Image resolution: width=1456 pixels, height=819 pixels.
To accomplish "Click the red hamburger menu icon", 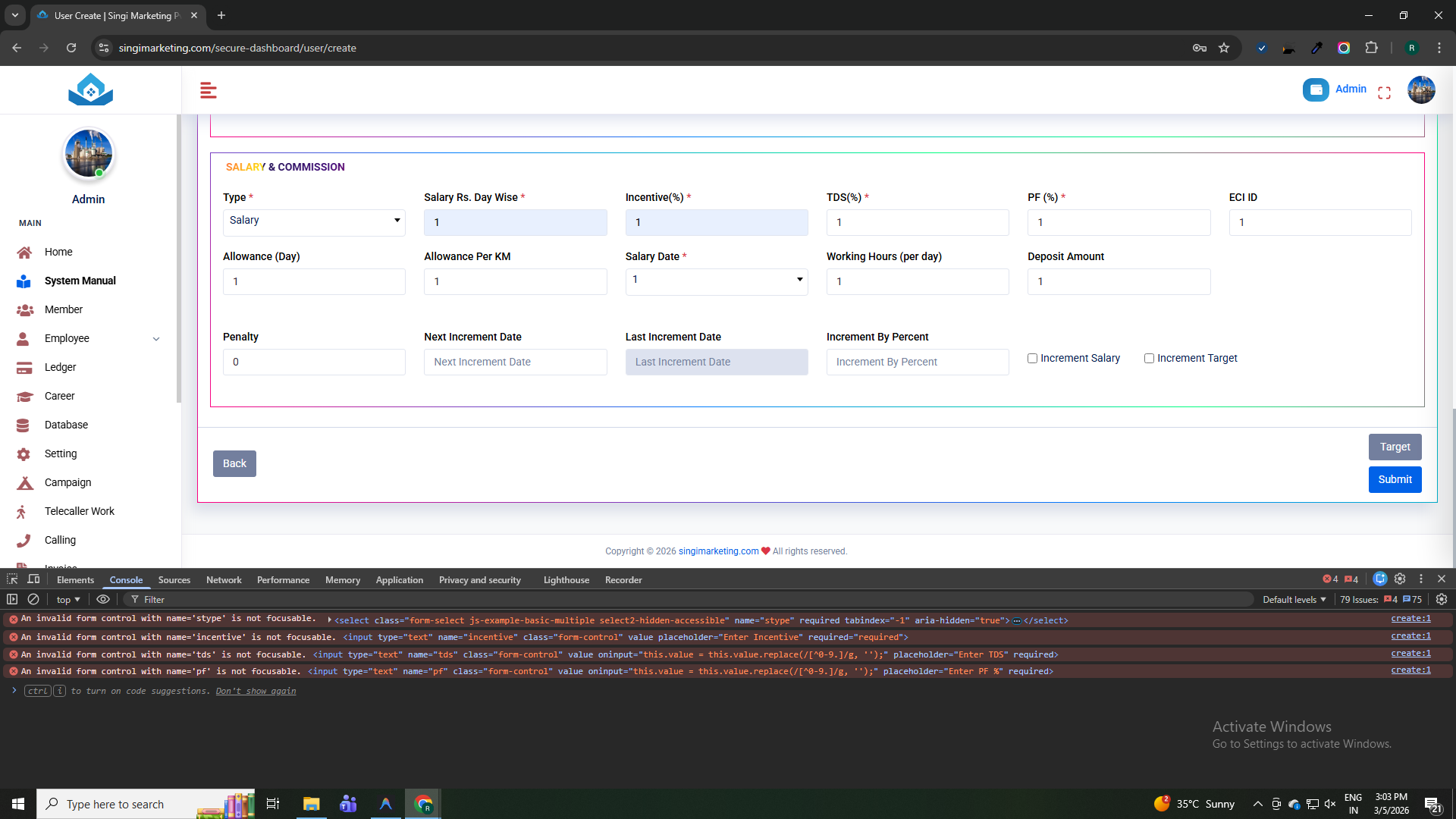I will click(x=208, y=91).
